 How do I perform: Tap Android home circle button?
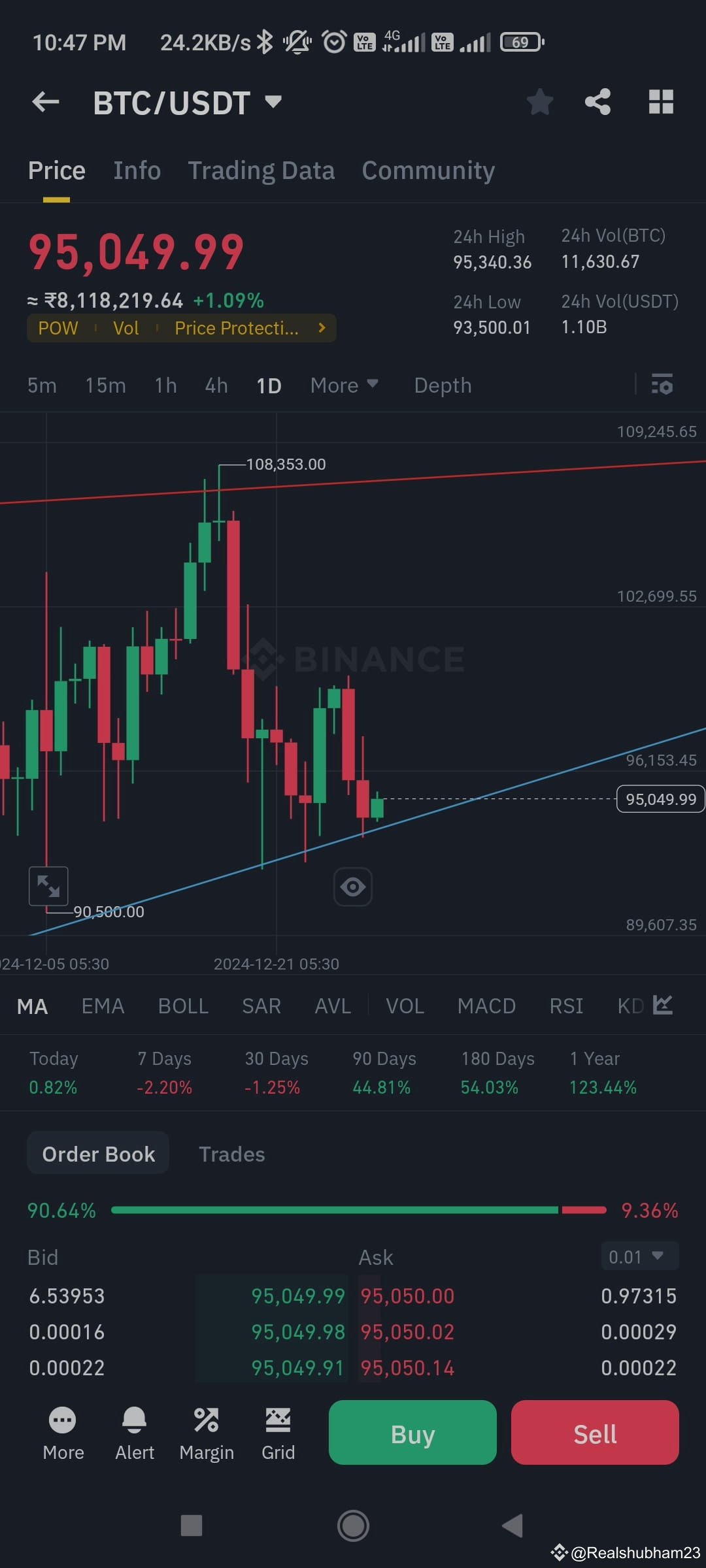pyautogui.click(x=353, y=1526)
